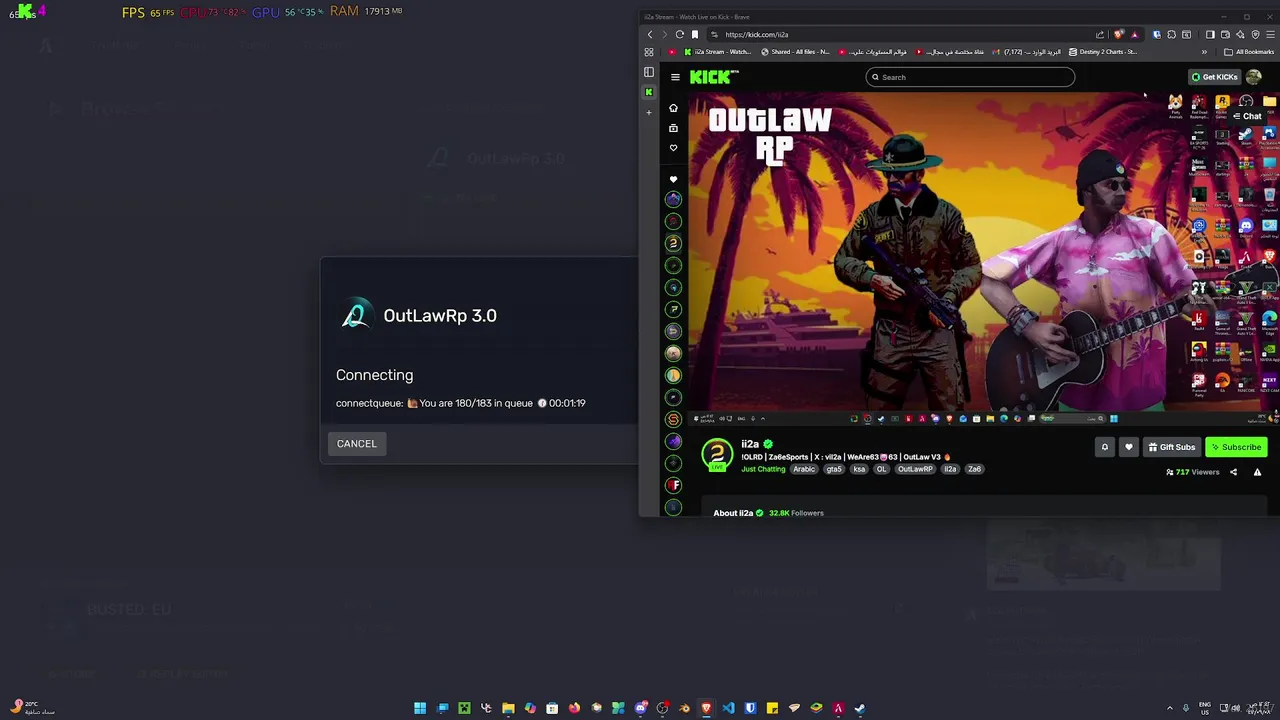Toggle notification bell for ii2a
This screenshot has height=720, width=1280.
[x=1105, y=447]
